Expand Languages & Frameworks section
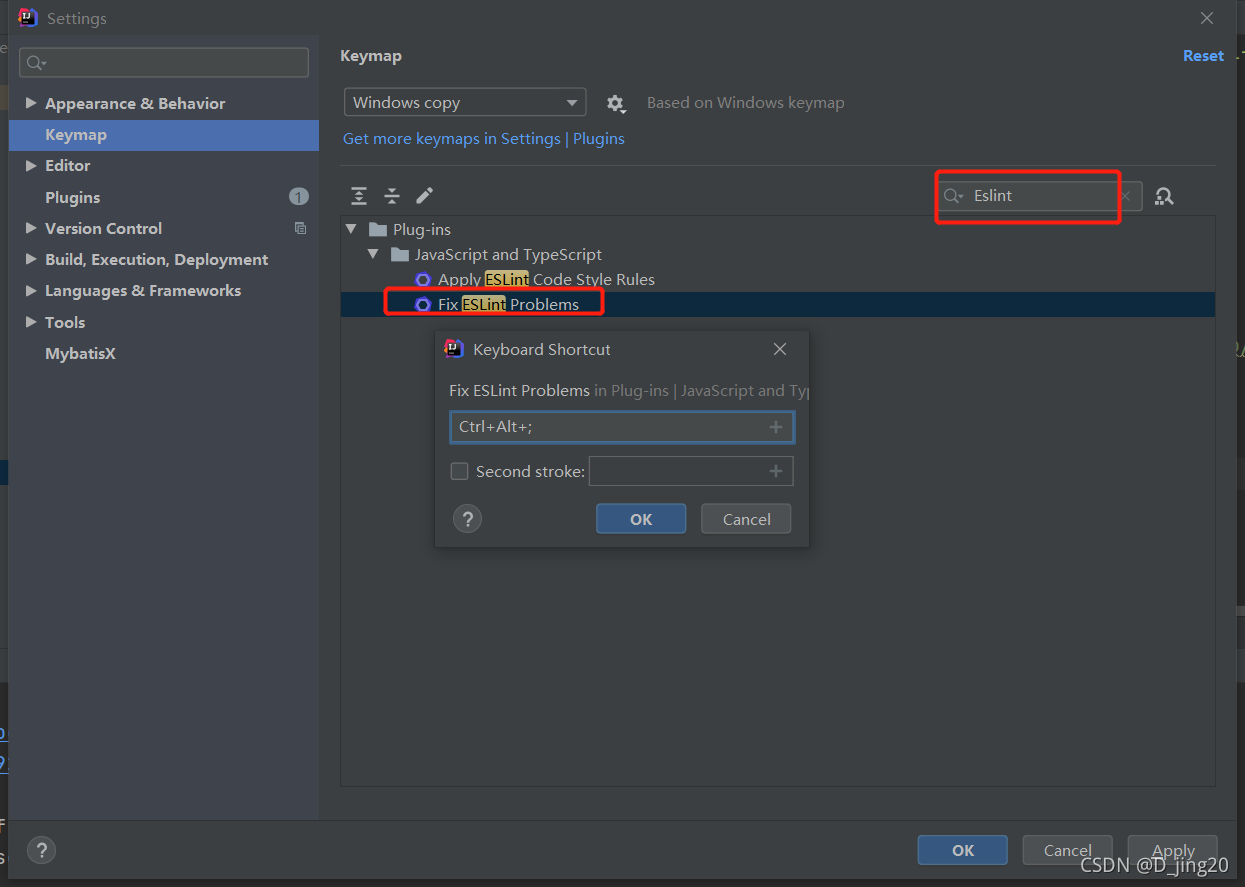This screenshot has height=887, width=1245. pyautogui.click(x=31, y=290)
